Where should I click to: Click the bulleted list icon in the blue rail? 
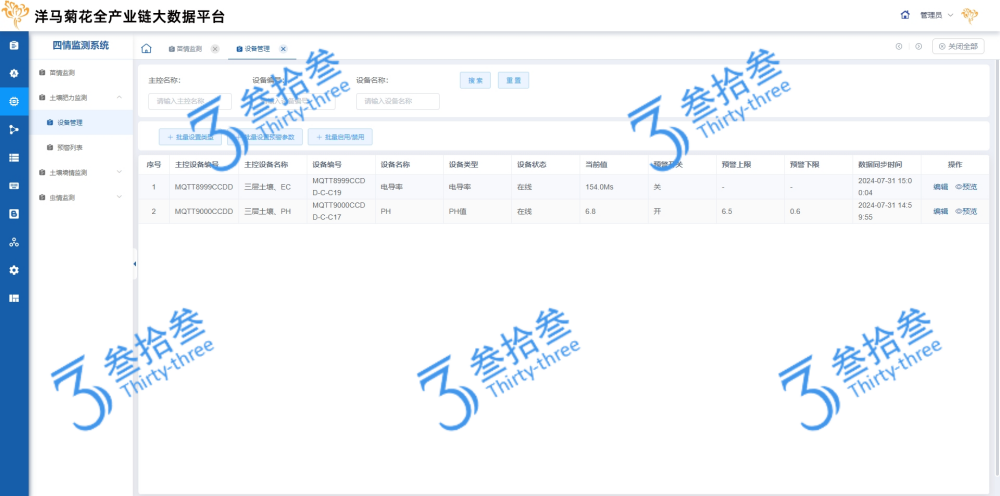pyautogui.click(x=14, y=157)
